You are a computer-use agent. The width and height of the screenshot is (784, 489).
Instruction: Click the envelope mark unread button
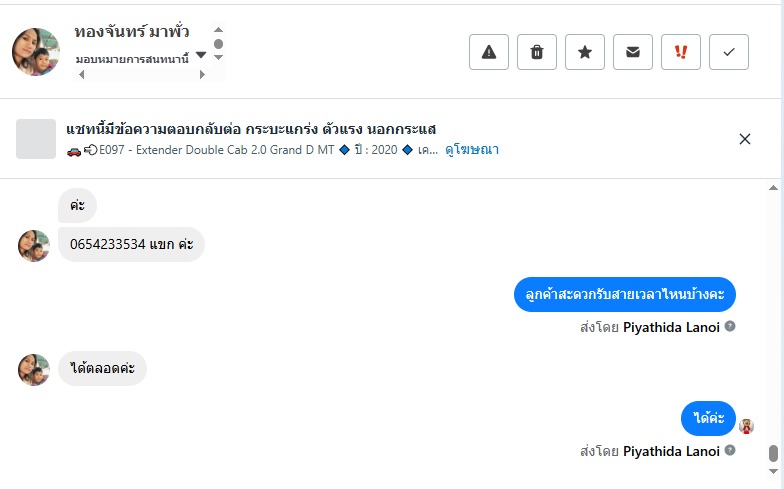pos(633,52)
